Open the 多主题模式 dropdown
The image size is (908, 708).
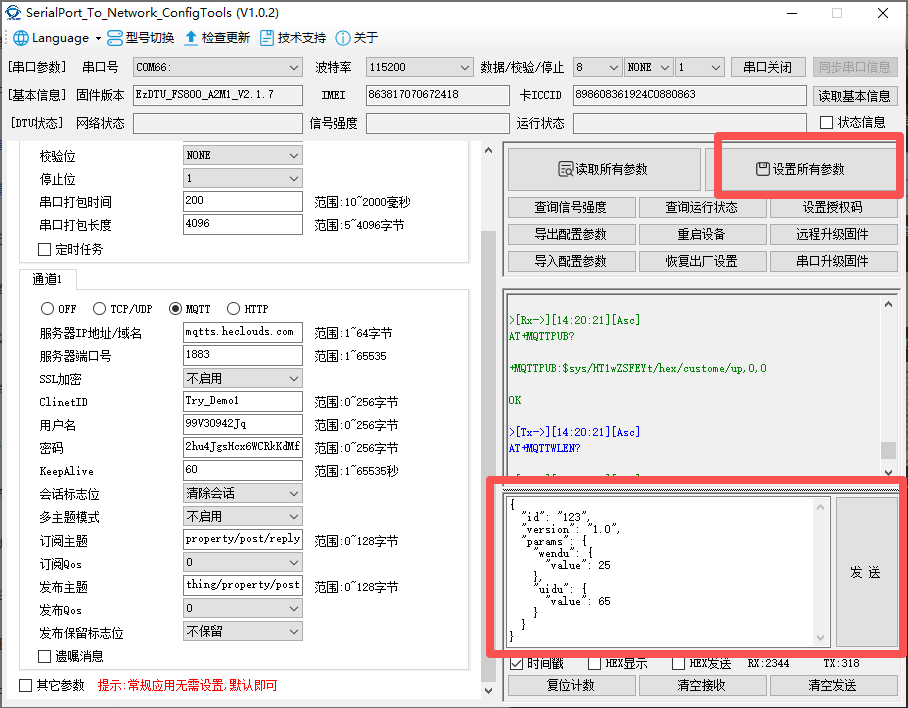click(x=294, y=517)
